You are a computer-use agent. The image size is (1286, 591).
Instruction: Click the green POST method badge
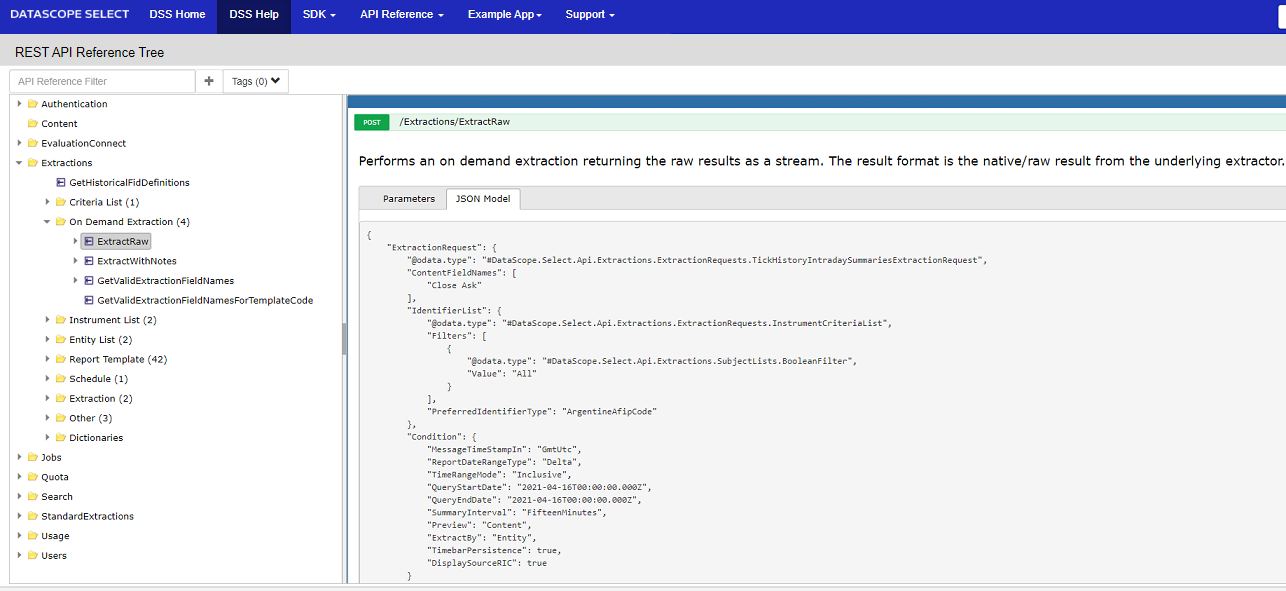pyautogui.click(x=372, y=122)
